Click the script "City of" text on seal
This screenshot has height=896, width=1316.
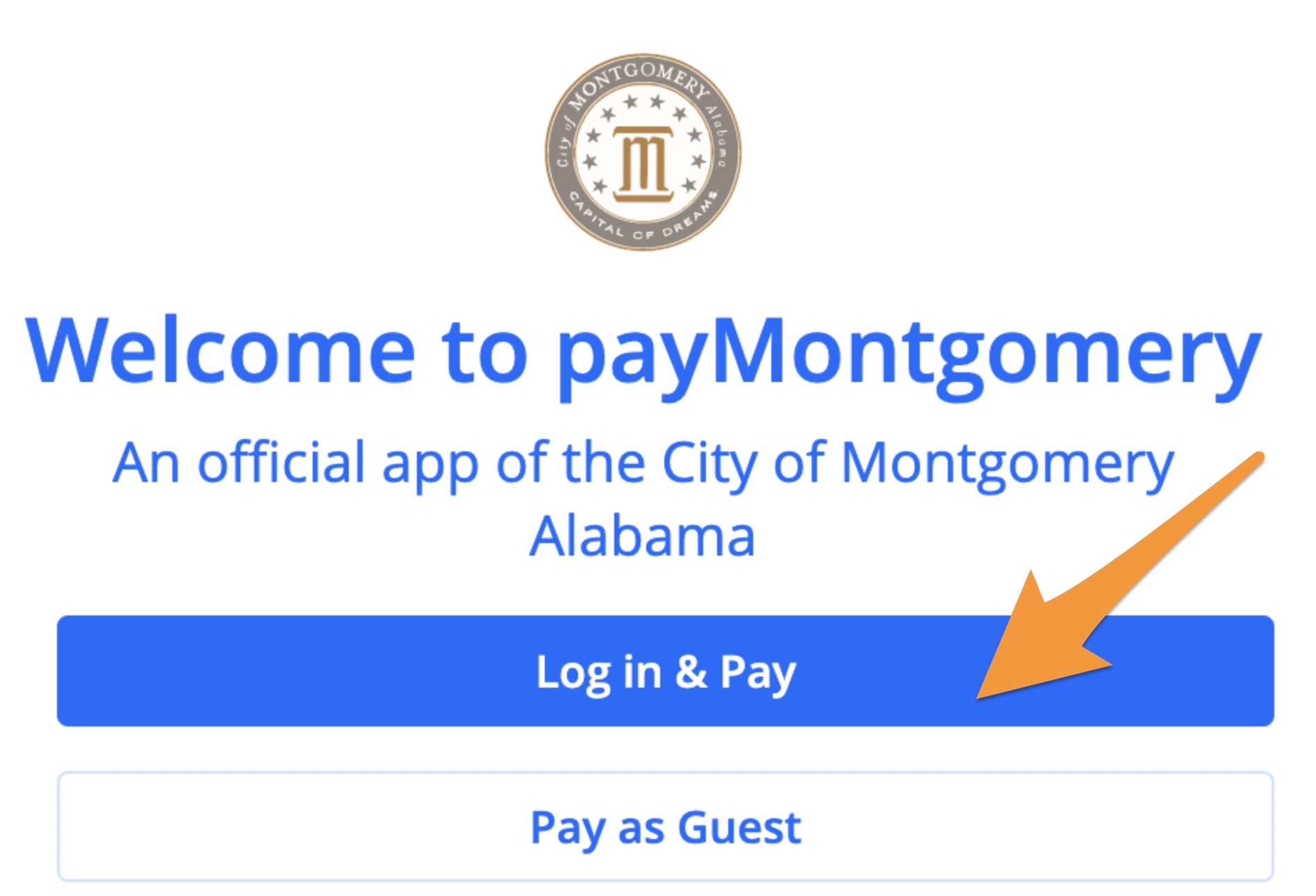click(564, 142)
